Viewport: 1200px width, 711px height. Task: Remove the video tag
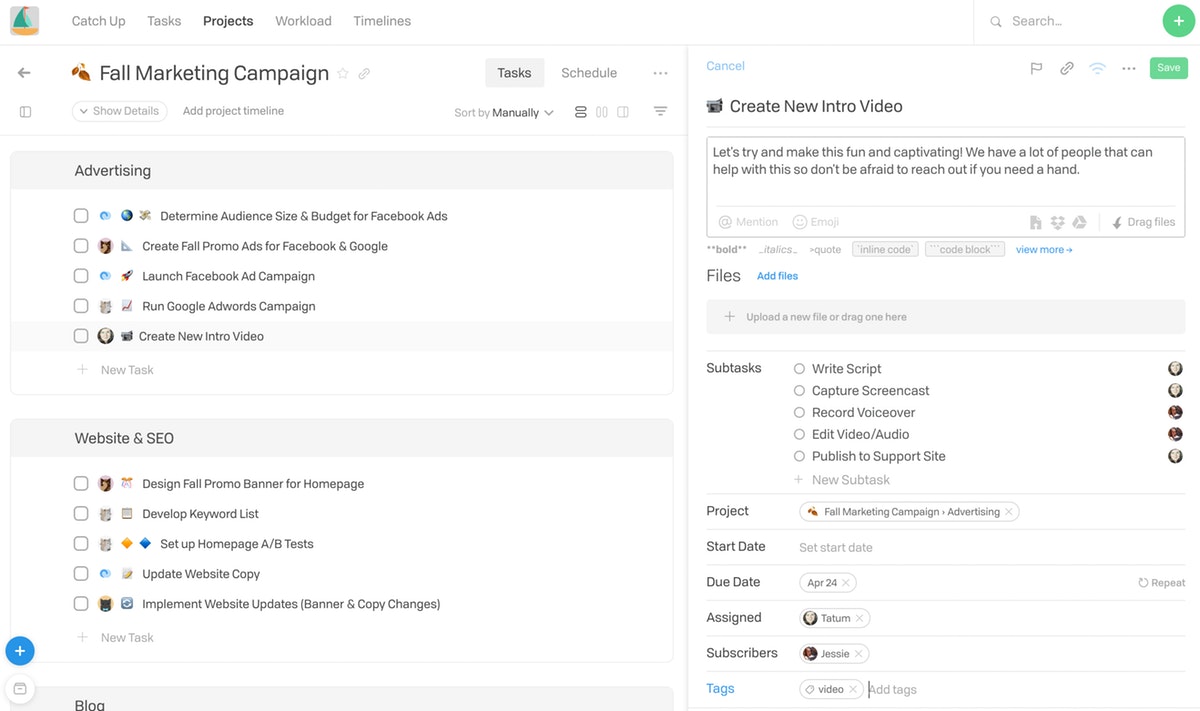853,689
